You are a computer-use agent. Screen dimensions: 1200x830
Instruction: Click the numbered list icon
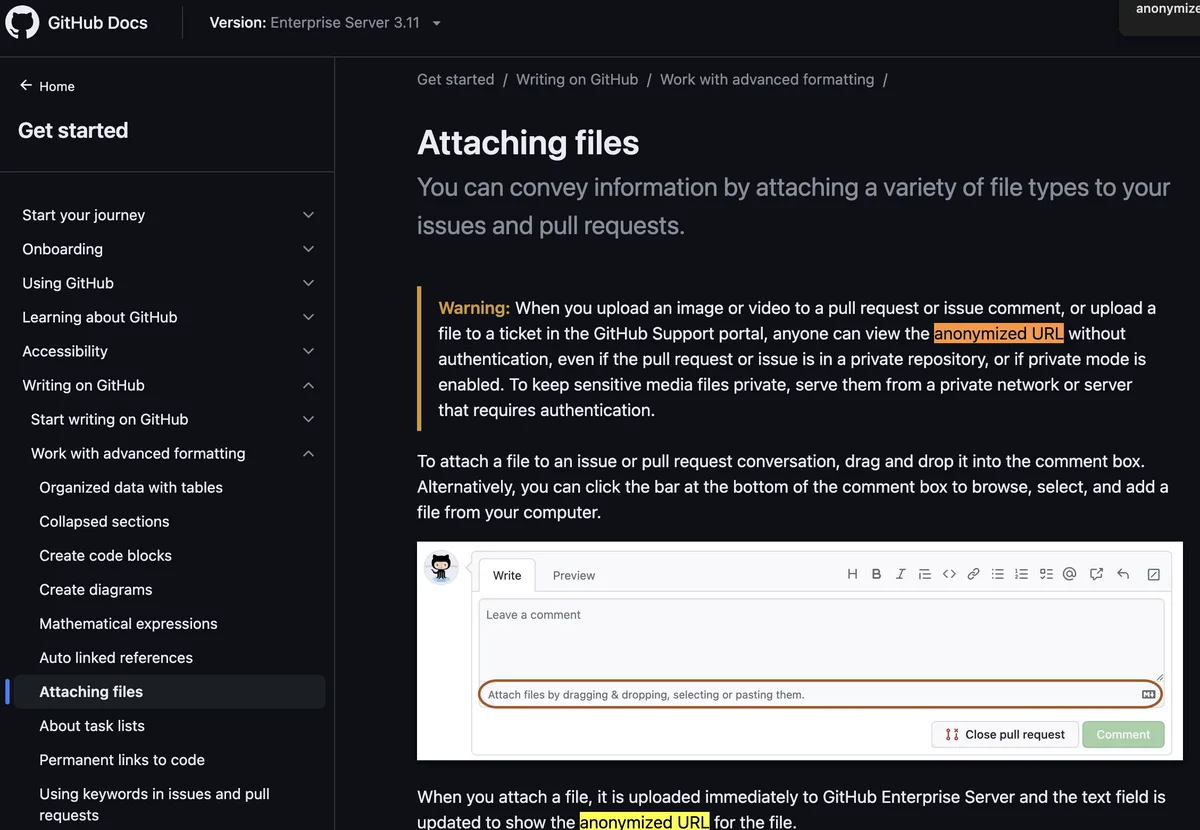pyautogui.click(x=1021, y=574)
